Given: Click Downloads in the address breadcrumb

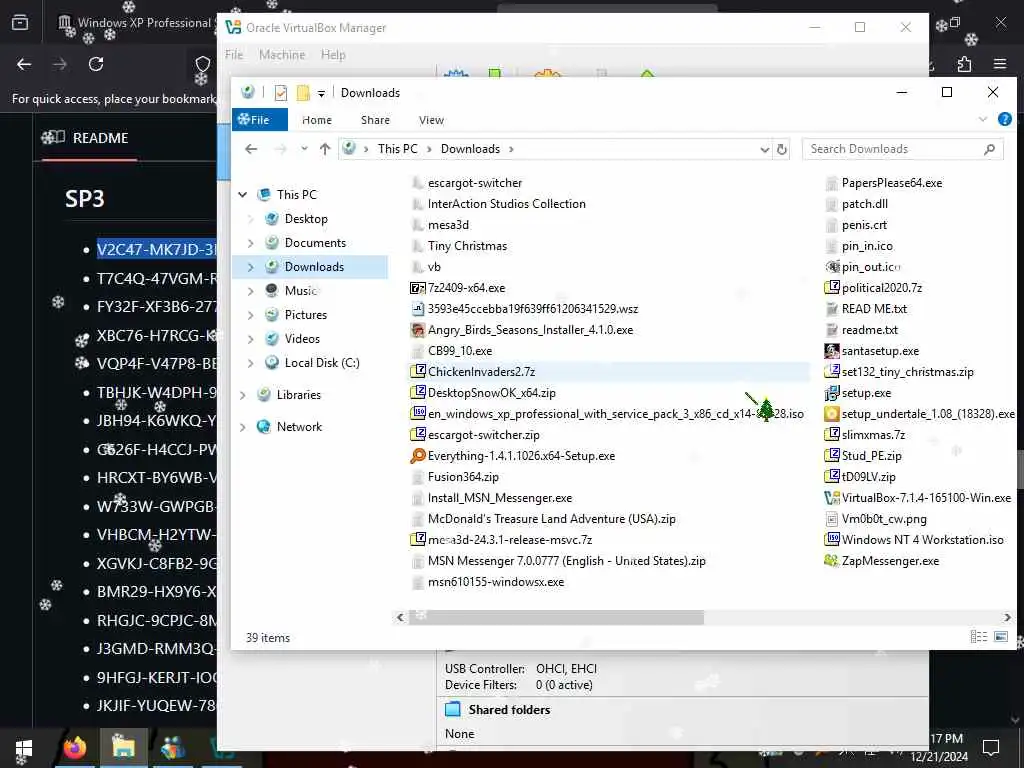Looking at the screenshot, I should [x=470, y=149].
